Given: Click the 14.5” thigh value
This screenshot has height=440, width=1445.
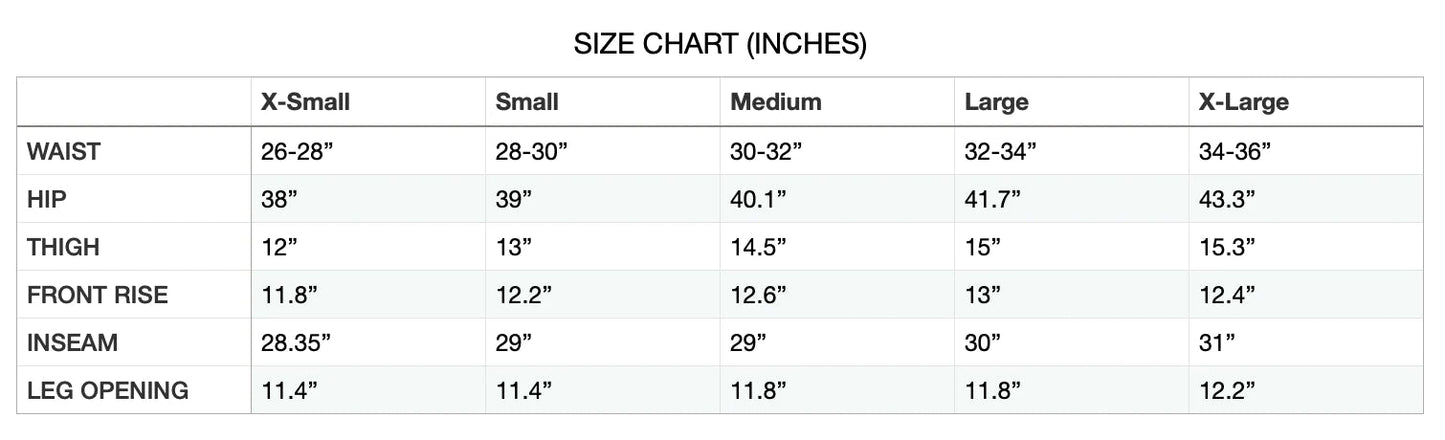Looking at the screenshot, I should coord(758,247).
